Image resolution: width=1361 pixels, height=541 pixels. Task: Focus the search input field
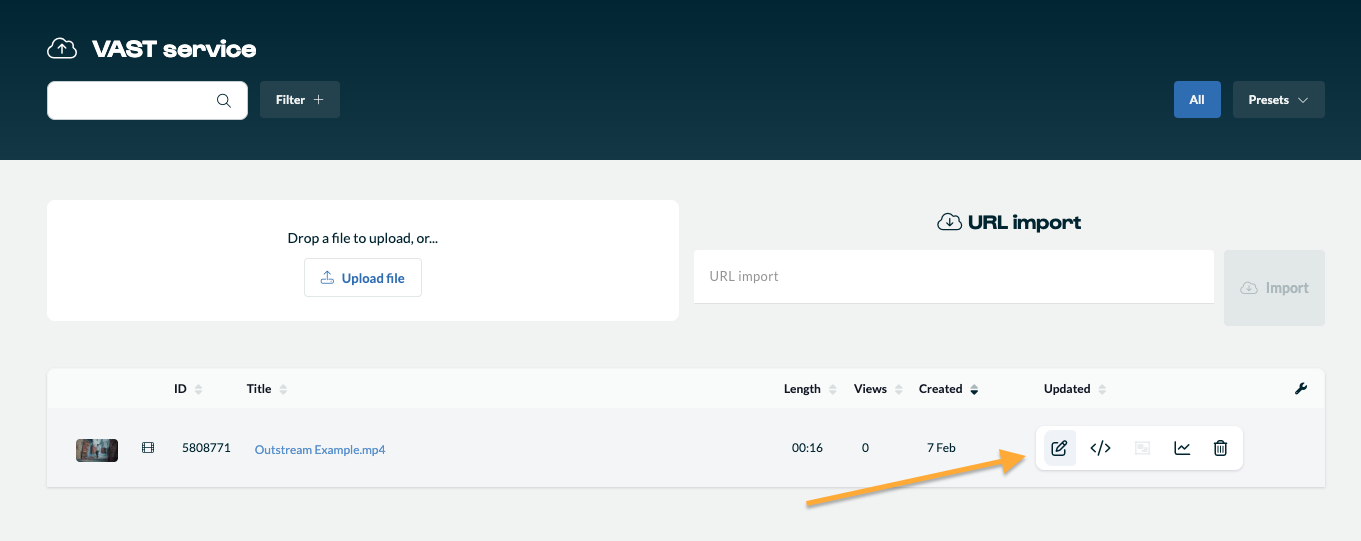pos(147,101)
